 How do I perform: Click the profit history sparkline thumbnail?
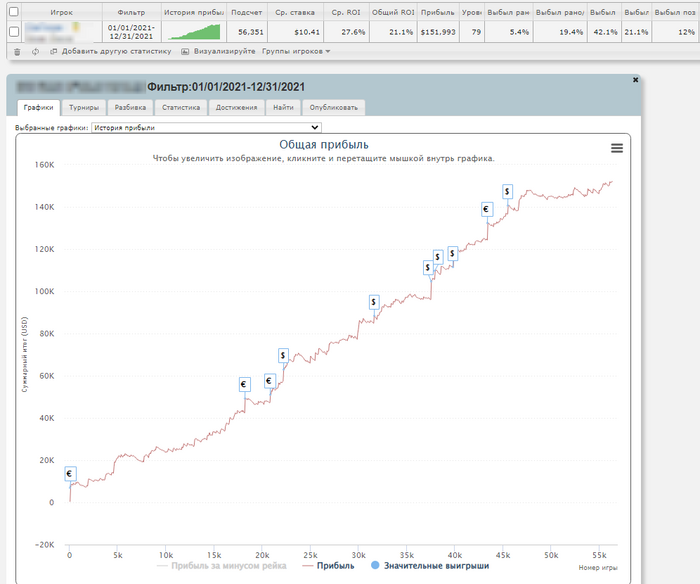coord(193,31)
